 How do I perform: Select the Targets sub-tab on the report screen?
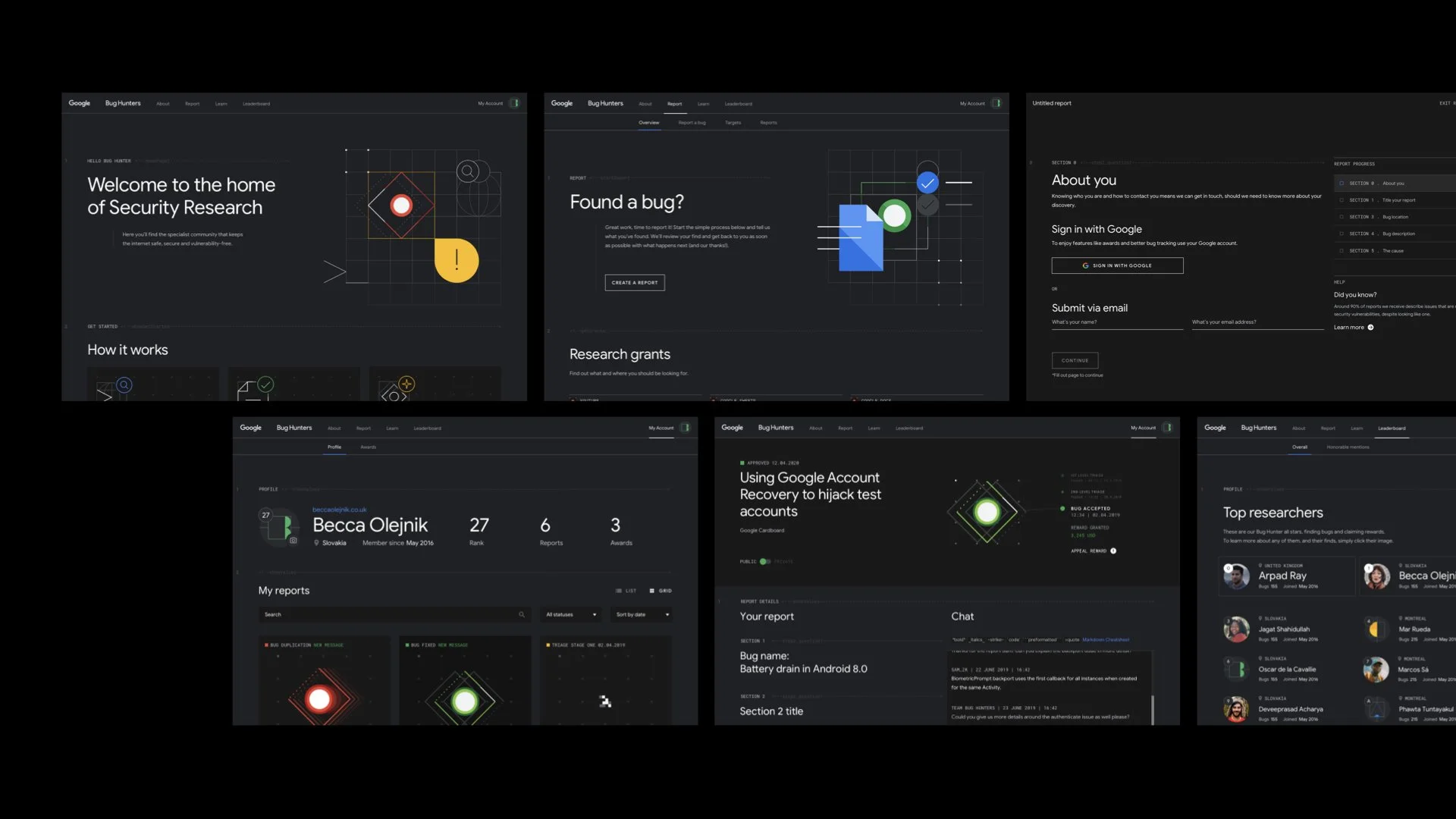(x=733, y=123)
